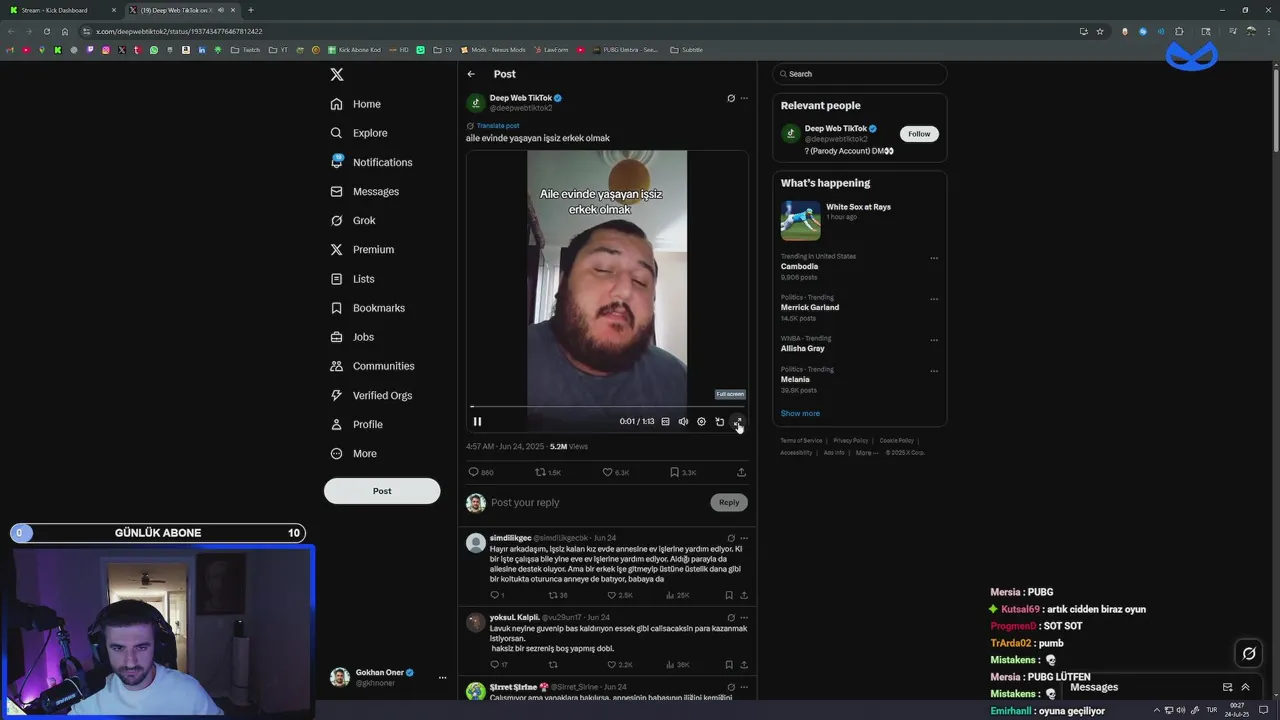Open Bookmarks in the sidebar
This screenshot has height=720, width=1280.
tap(367, 308)
